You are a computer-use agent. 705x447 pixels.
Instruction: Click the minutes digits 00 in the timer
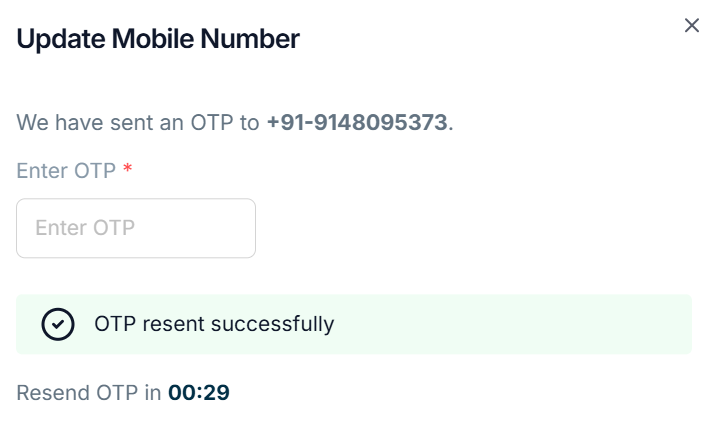point(182,393)
